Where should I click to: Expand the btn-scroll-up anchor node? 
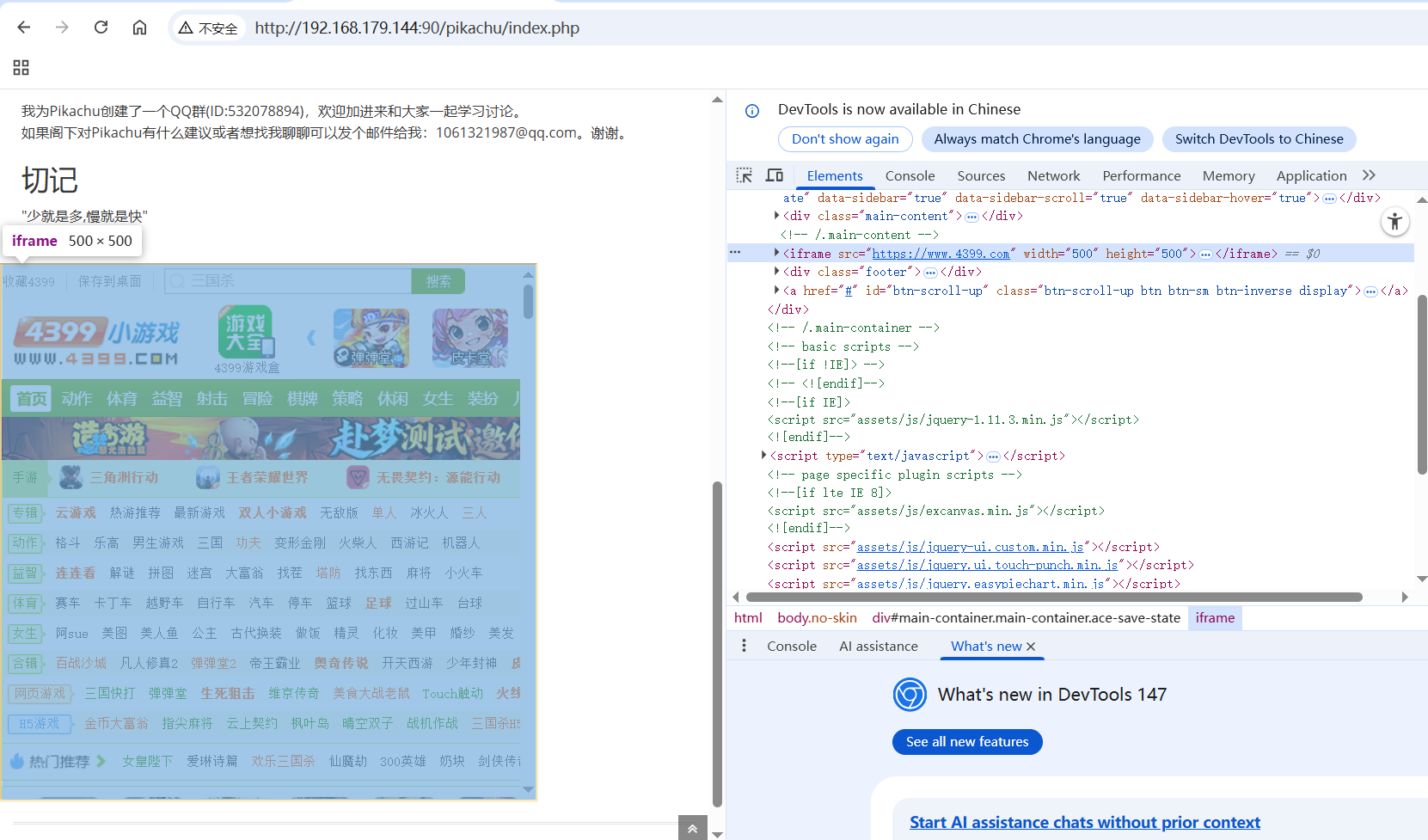click(x=776, y=290)
